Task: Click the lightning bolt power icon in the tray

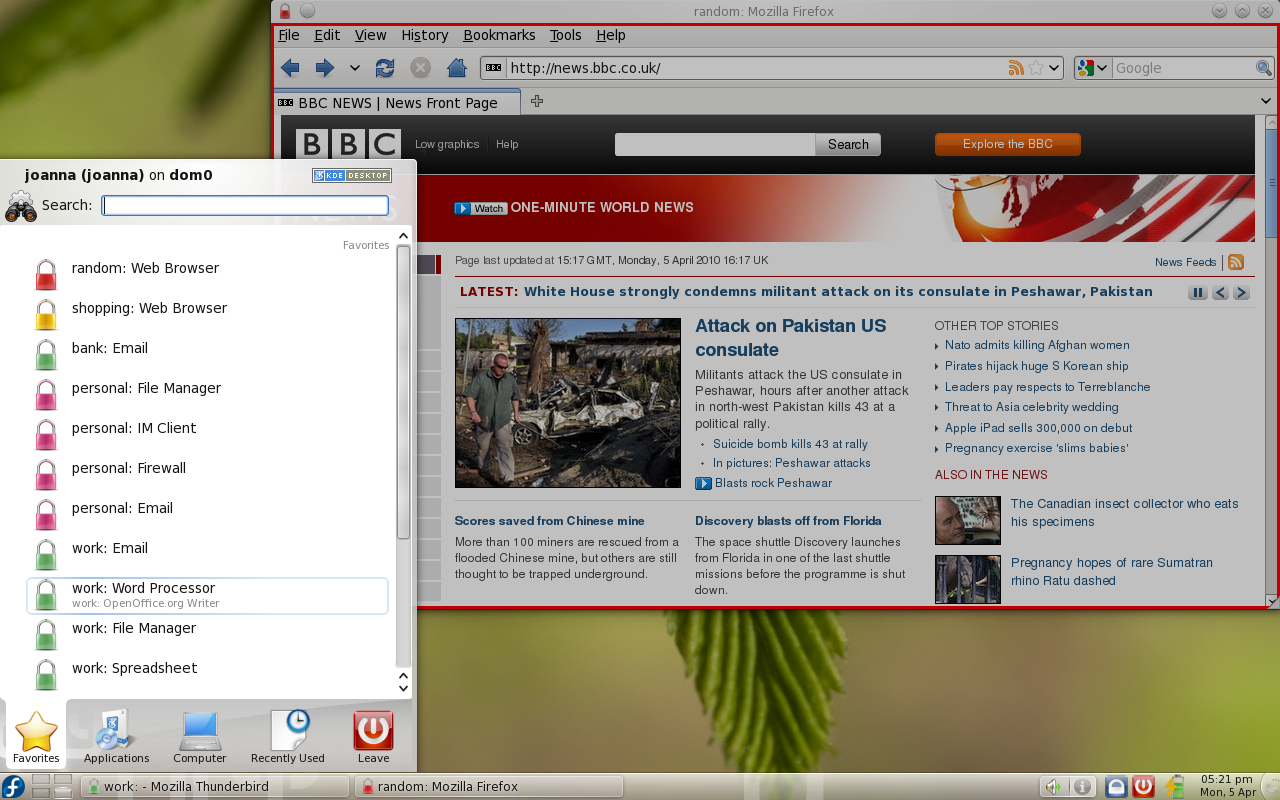Action: [x=1174, y=787]
